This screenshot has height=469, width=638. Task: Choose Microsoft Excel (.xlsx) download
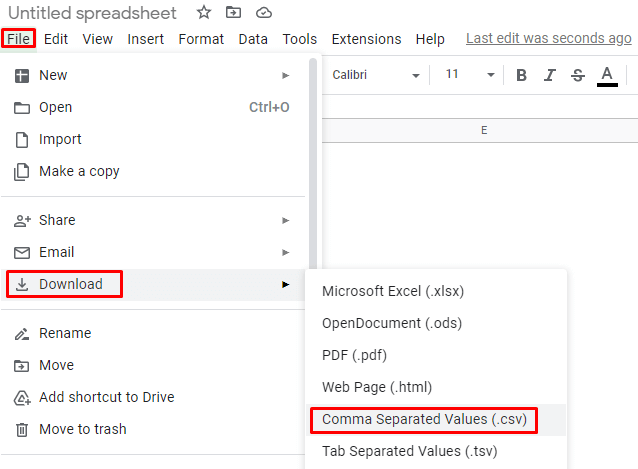pyautogui.click(x=393, y=291)
